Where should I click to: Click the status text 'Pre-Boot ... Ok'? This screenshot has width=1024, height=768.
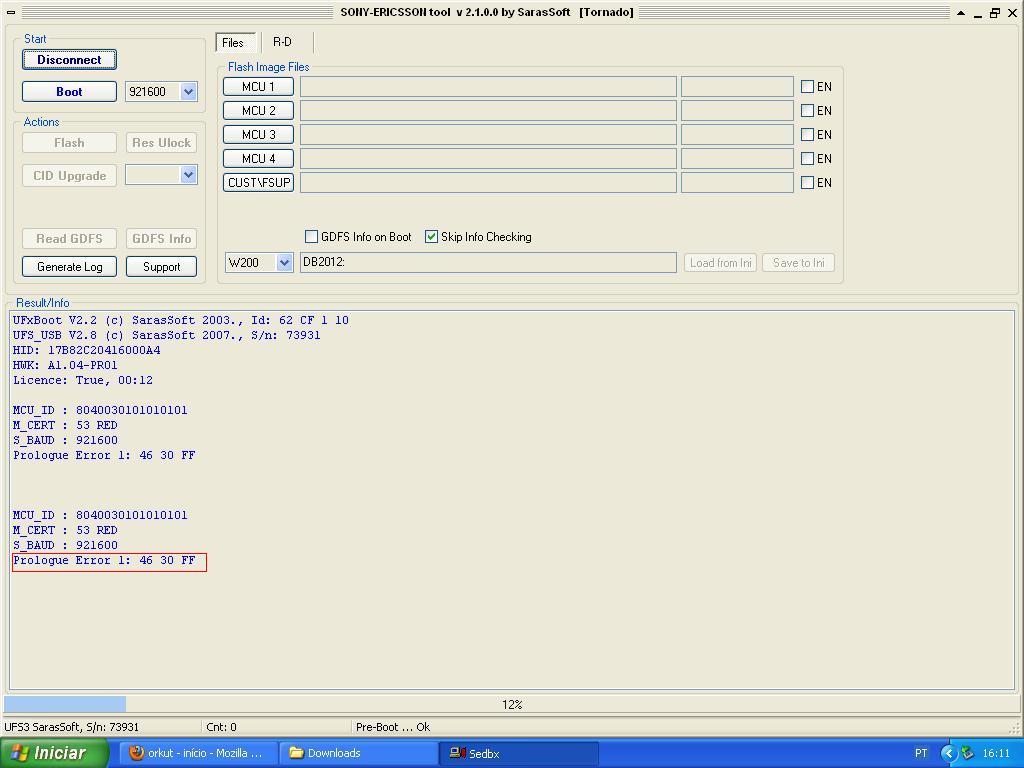392,727
